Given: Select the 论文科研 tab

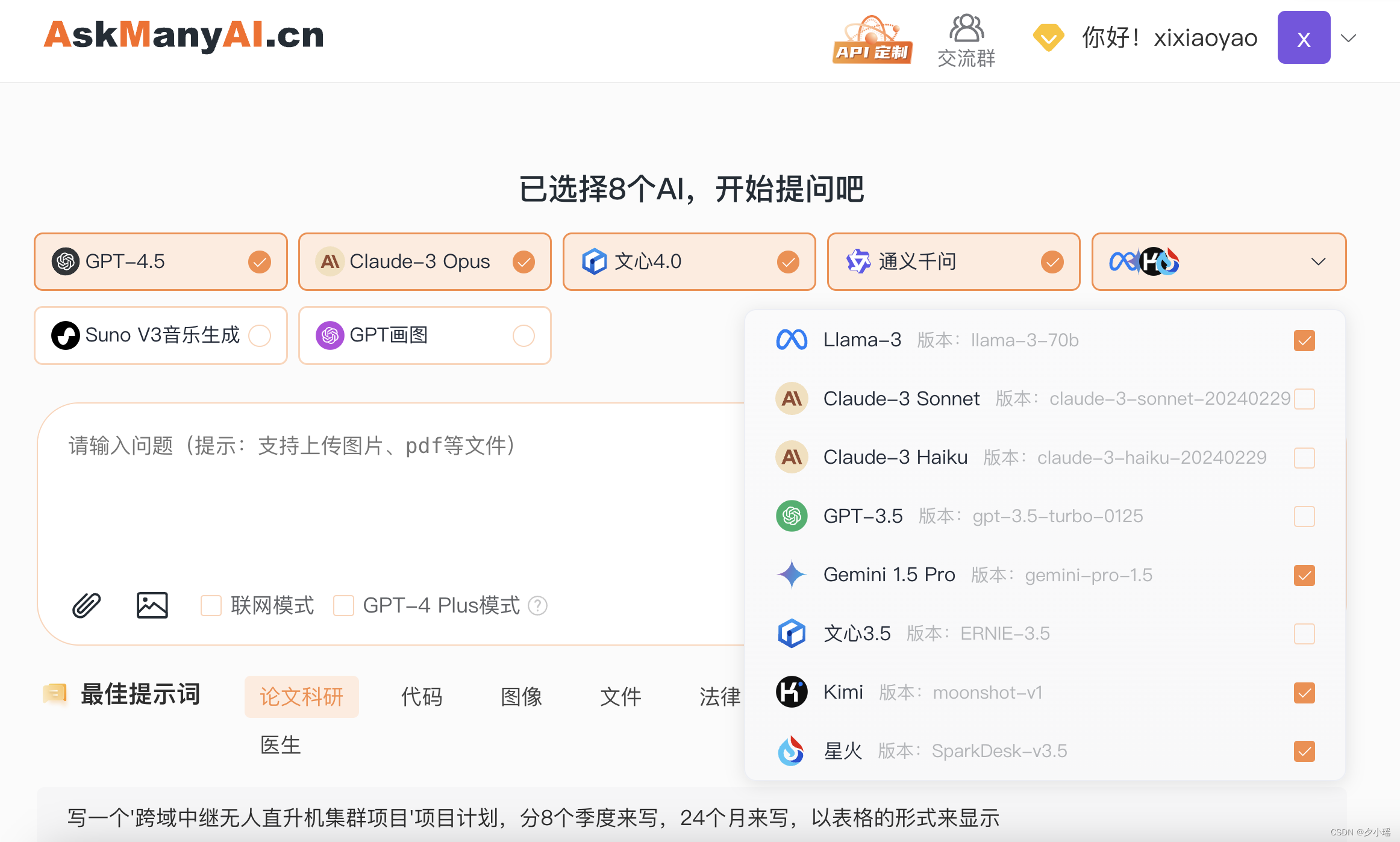Looking at the screenshot, I should (x=301, y=697).
